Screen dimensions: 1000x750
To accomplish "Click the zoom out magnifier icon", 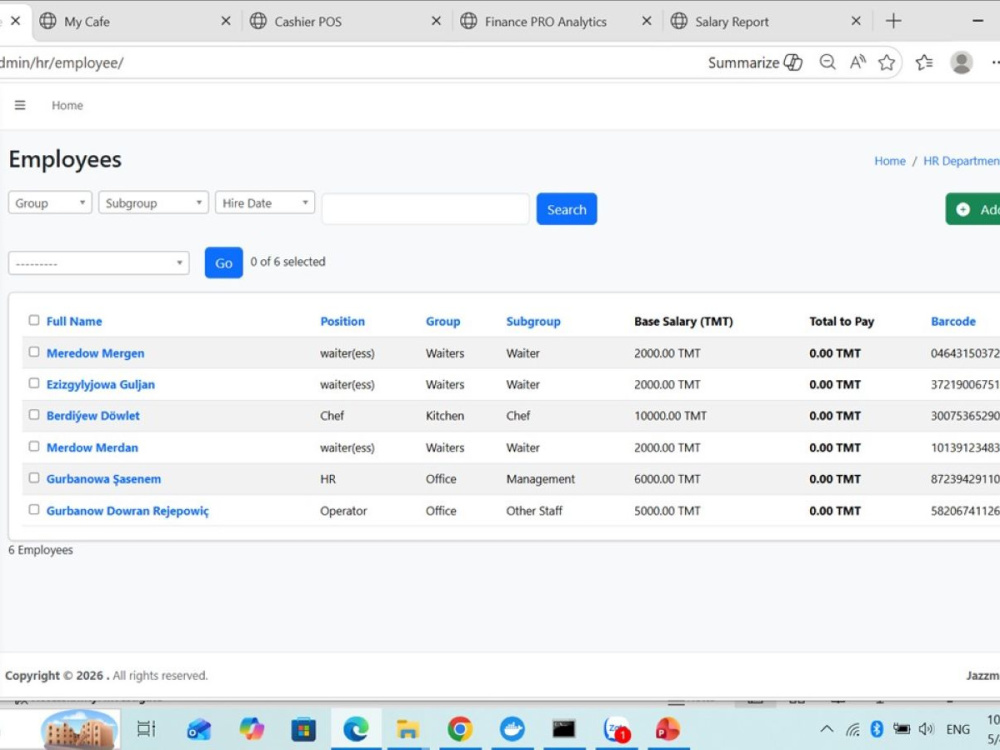I will (x=827, y=62).
